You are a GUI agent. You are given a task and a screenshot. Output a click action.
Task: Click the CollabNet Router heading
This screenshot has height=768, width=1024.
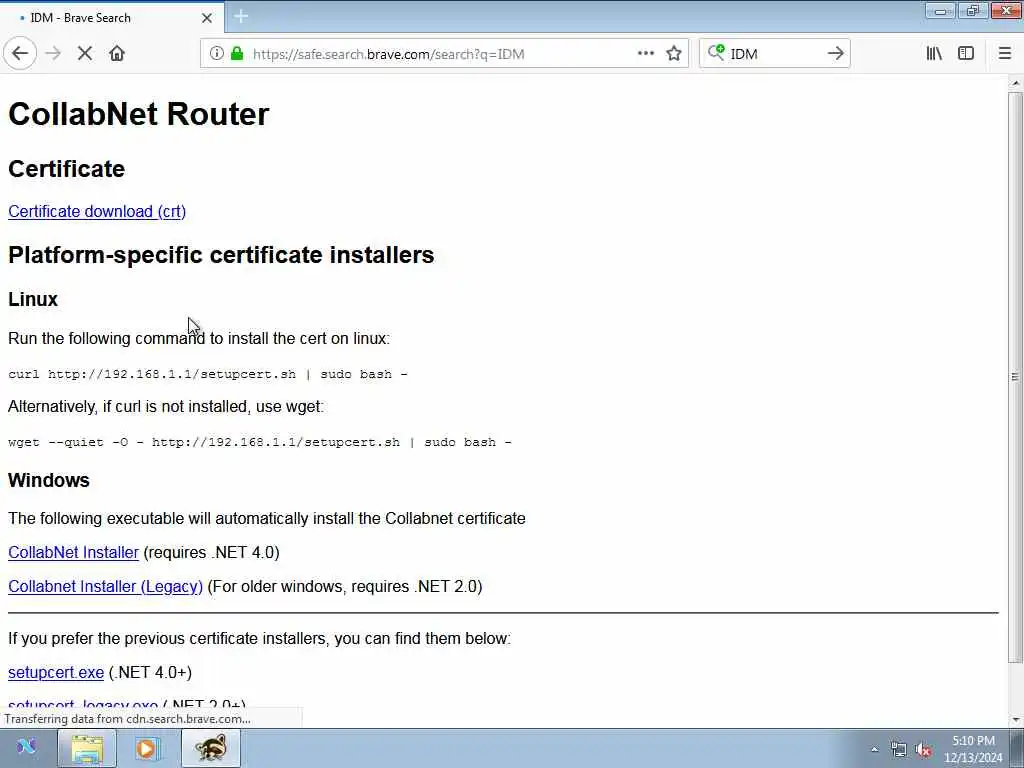click(x=138, y=114)
